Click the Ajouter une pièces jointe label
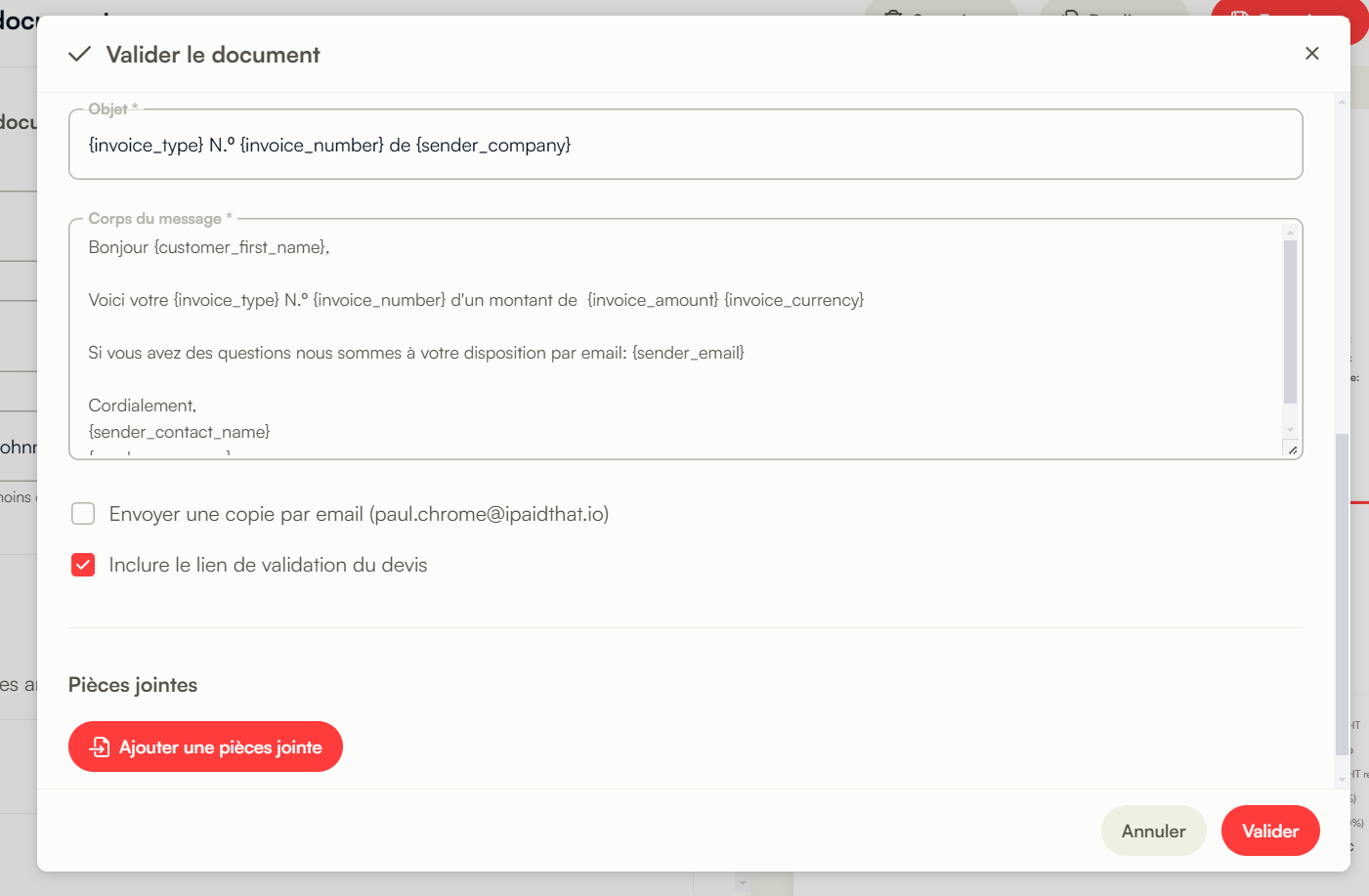 (221, 747)
